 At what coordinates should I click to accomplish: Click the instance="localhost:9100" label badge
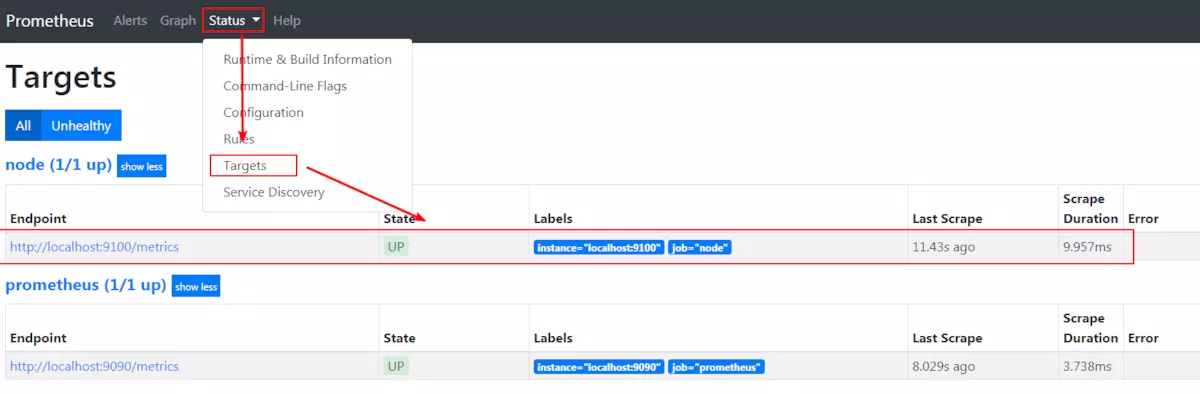click(x=599, y=247)
